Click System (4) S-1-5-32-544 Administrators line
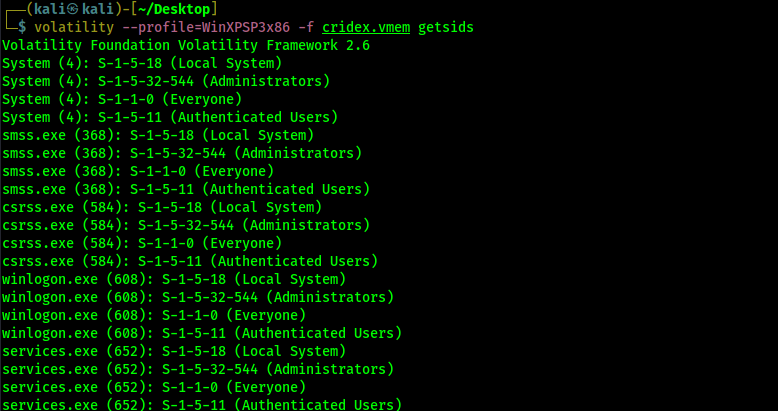 pos(166,81)
